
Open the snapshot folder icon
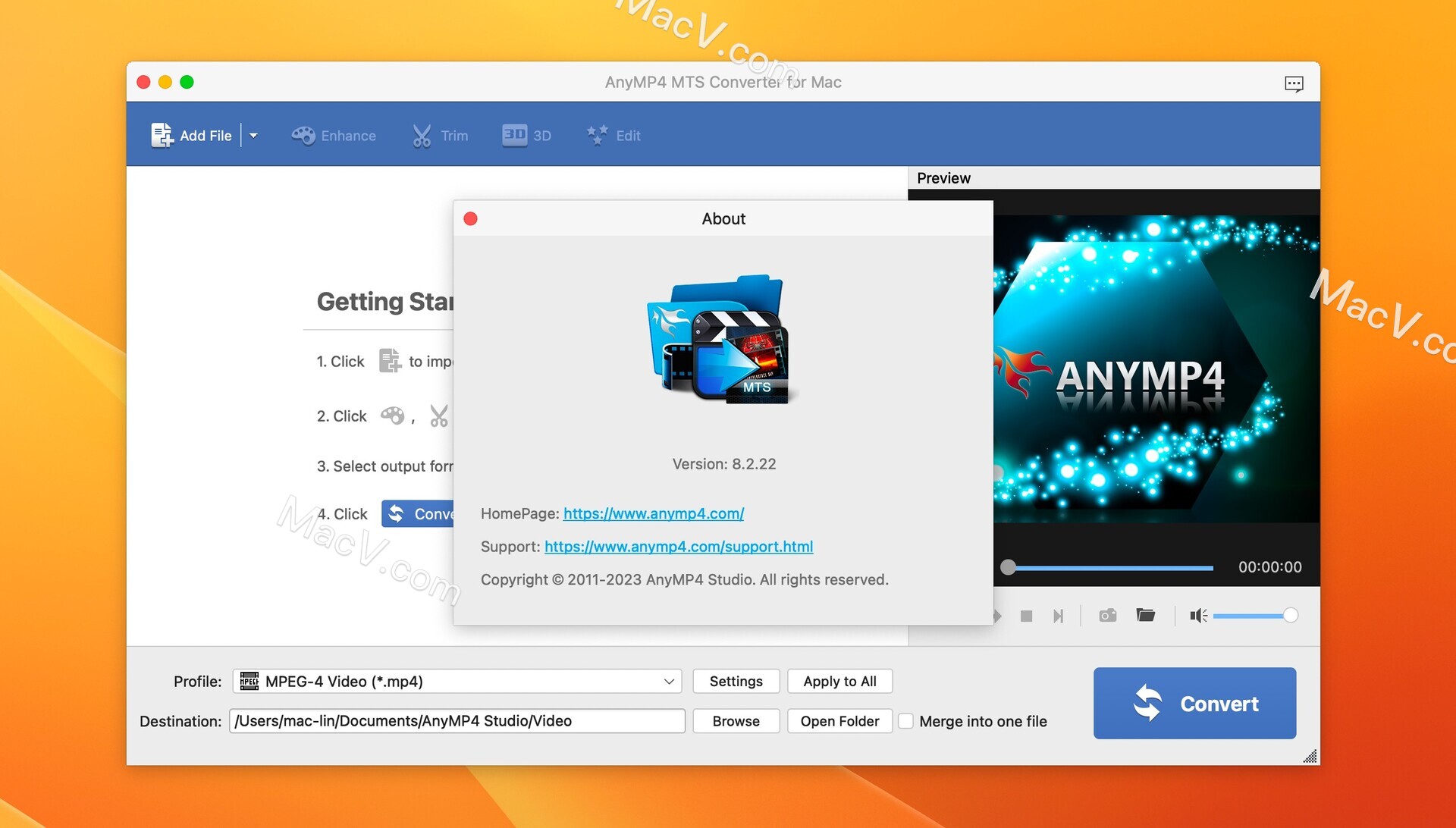click(x=1145, y=615)
